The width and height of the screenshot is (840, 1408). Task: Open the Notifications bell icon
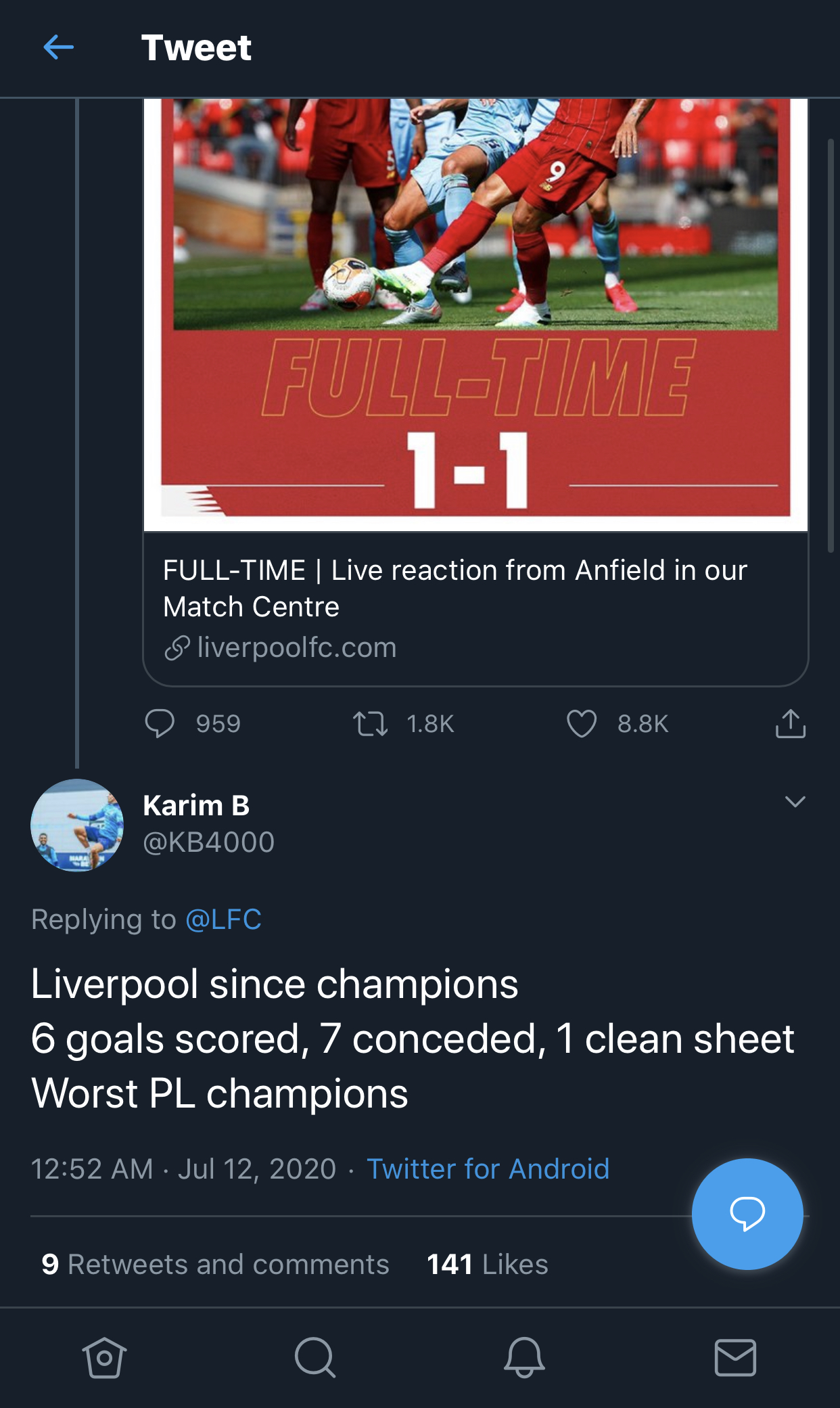(x=524, y=1357)
